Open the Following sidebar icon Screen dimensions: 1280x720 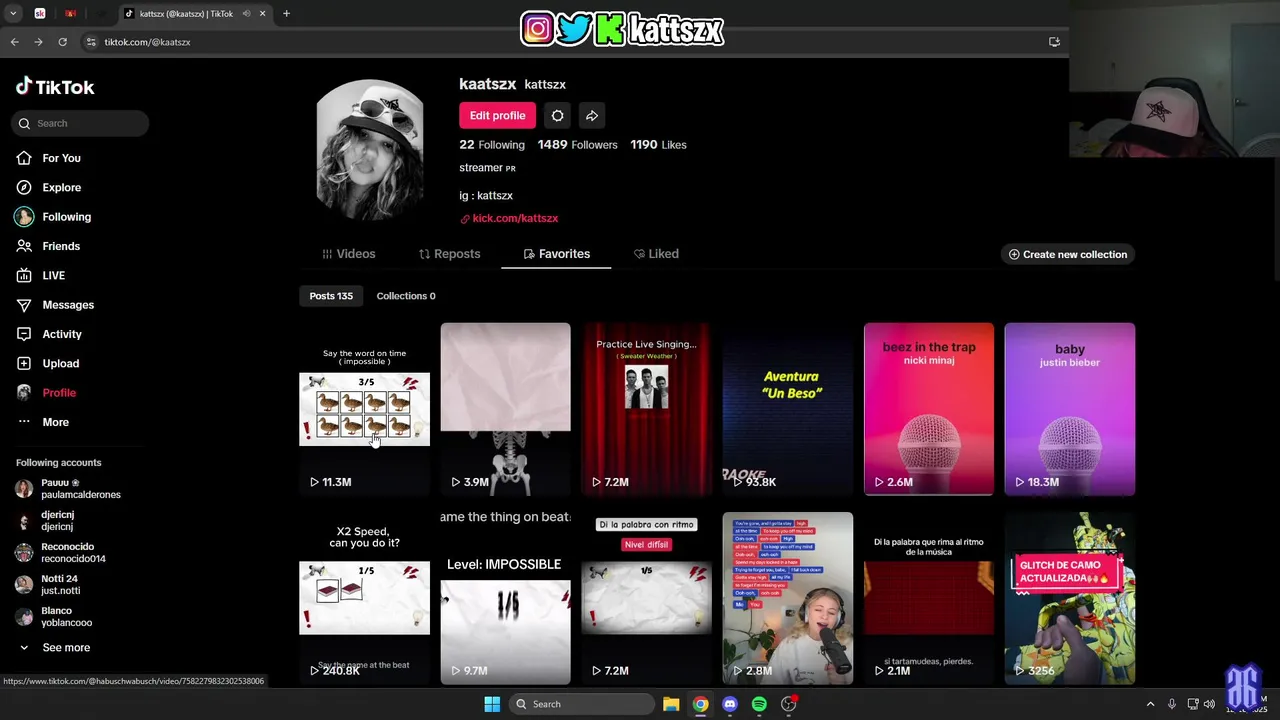[x=24, y=217]
